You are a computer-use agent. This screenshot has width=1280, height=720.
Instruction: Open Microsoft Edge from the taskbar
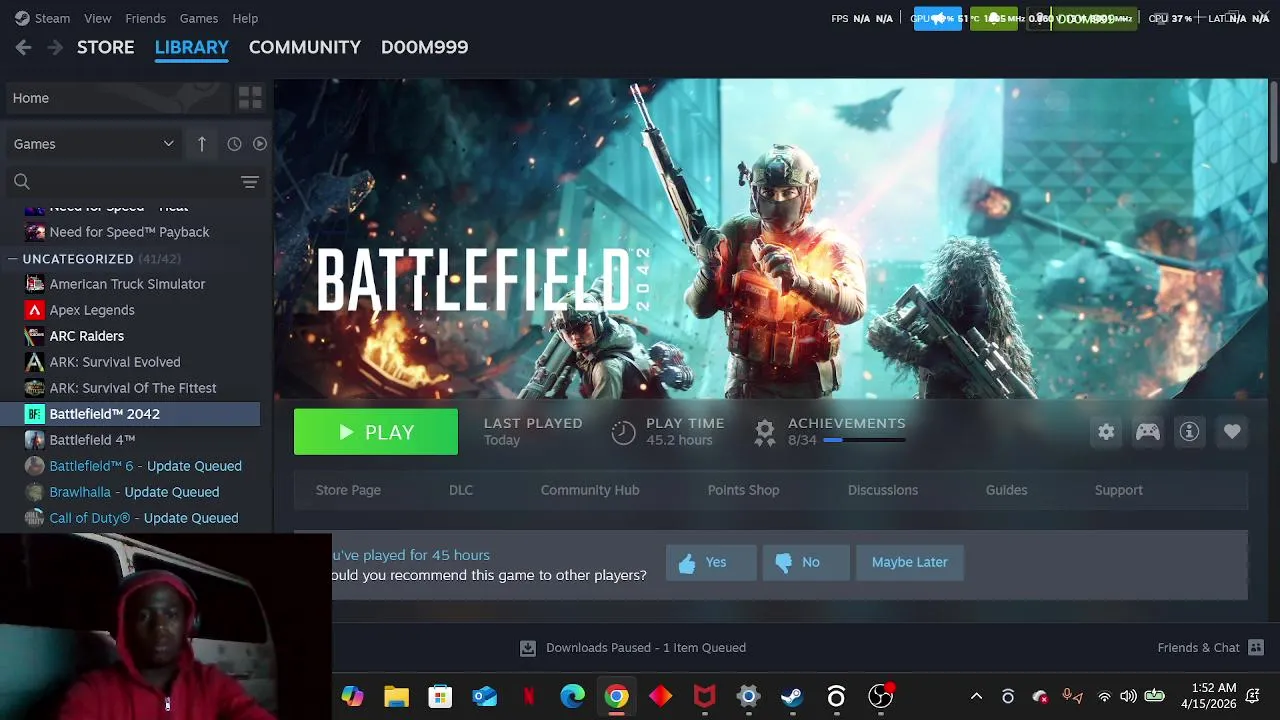point(573,697)
